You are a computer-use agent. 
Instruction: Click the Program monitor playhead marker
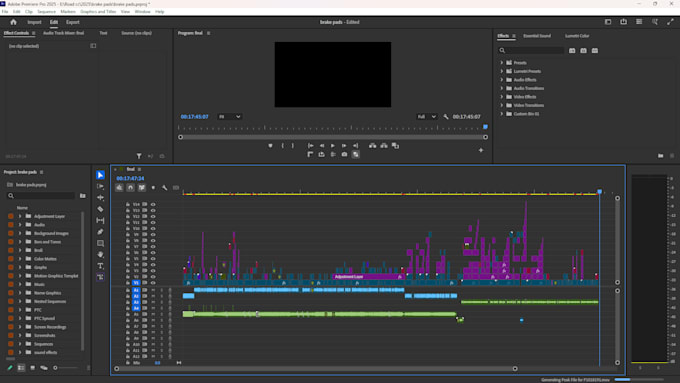click(x=485, y=127)
